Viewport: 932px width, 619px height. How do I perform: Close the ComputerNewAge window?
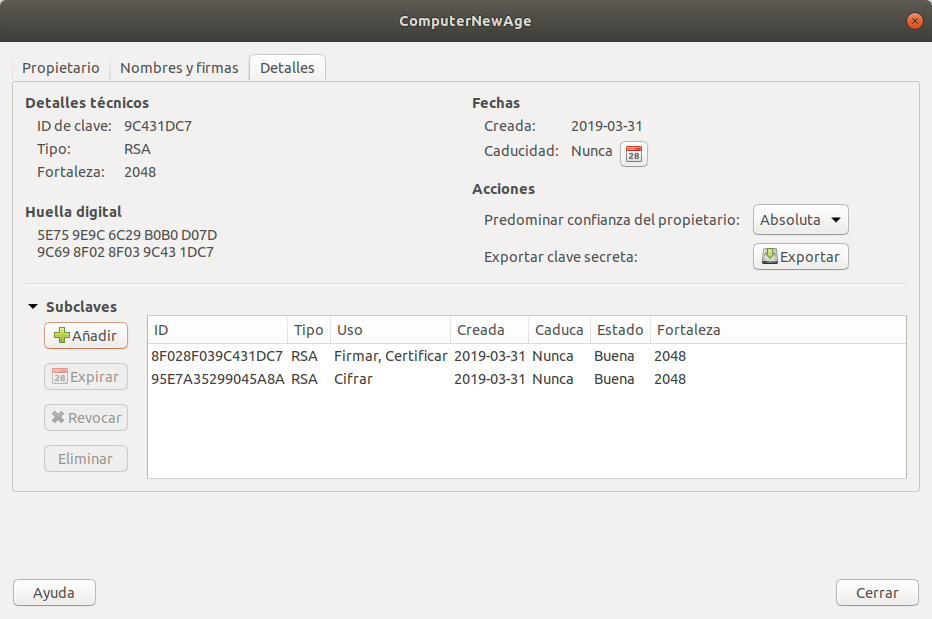click(913, 21)
